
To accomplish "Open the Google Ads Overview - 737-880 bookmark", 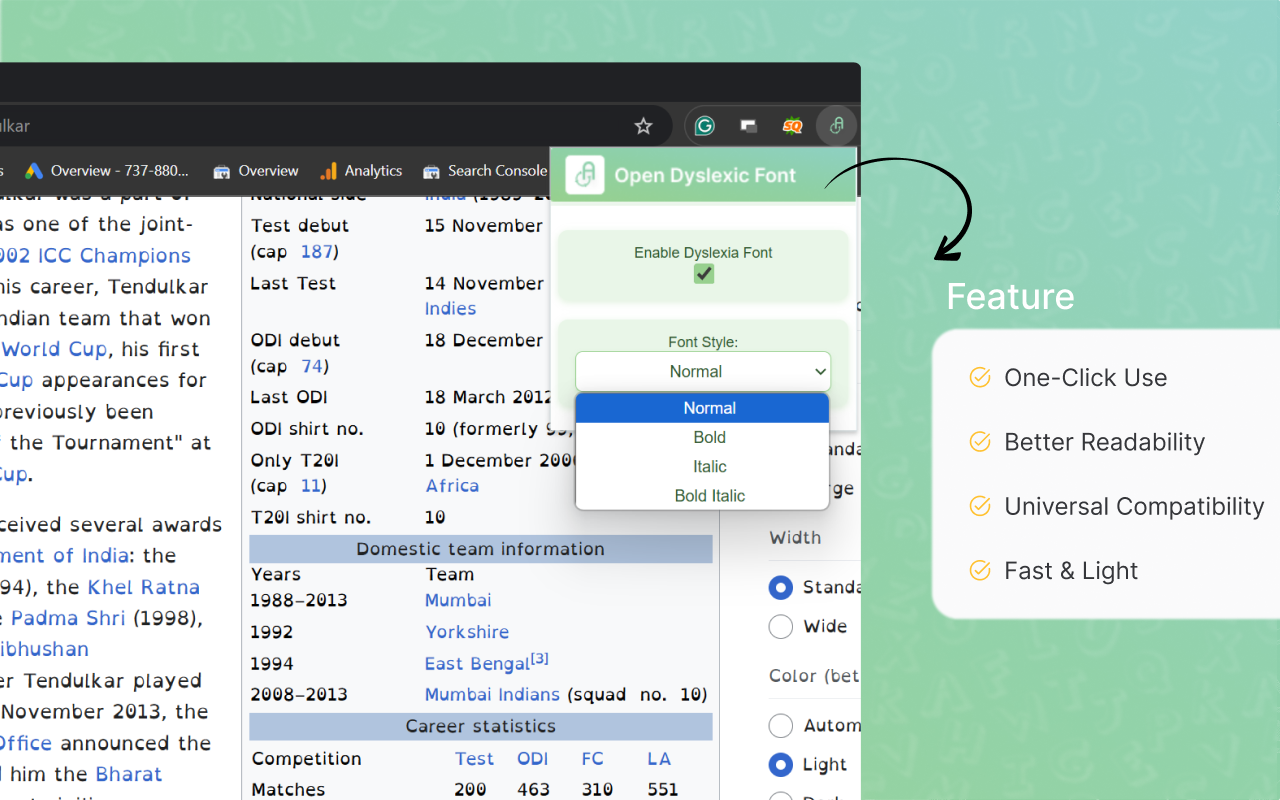I will click(x=107, y=171).
